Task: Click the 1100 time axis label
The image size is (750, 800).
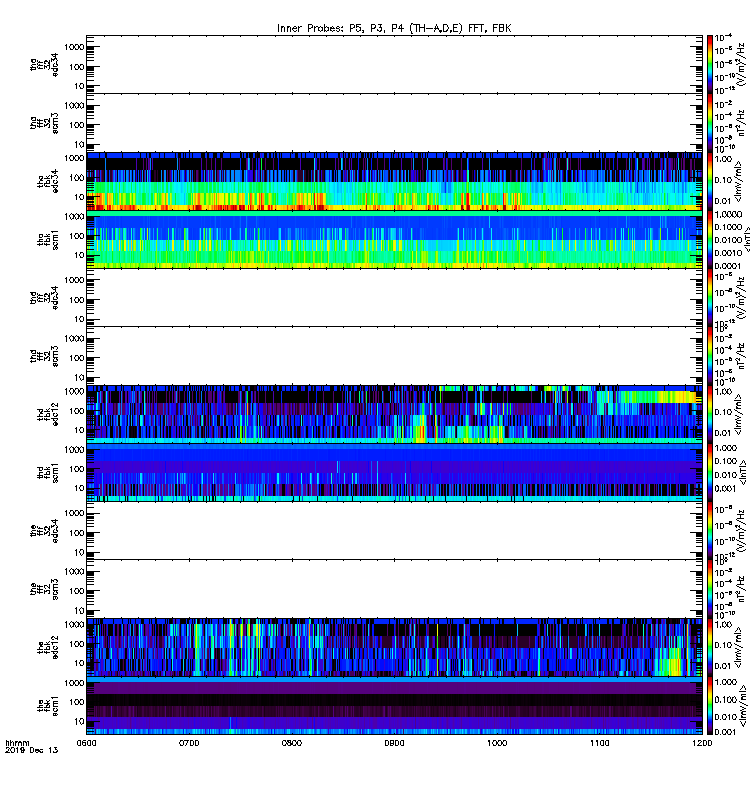Action: point(599,743)
